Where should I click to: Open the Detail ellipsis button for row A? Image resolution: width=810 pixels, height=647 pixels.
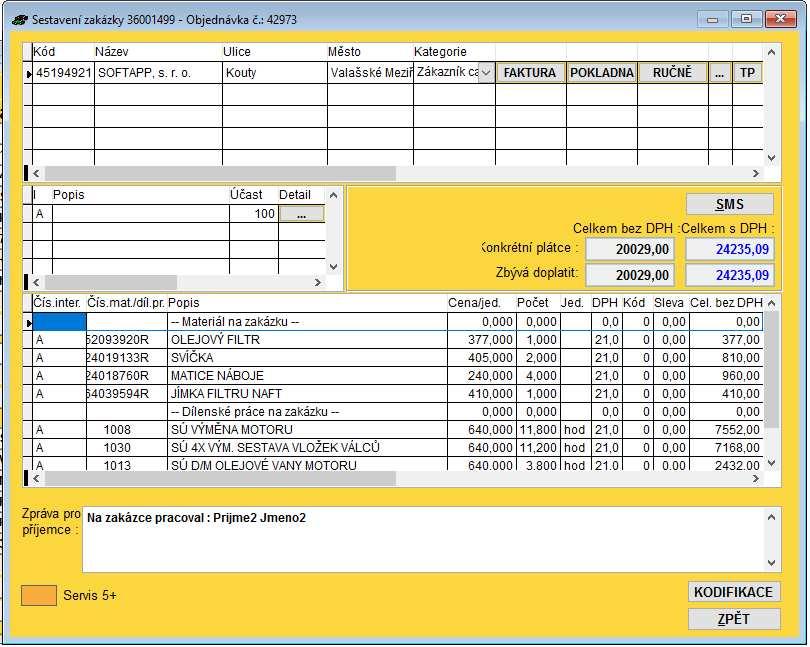click(302, 214)
